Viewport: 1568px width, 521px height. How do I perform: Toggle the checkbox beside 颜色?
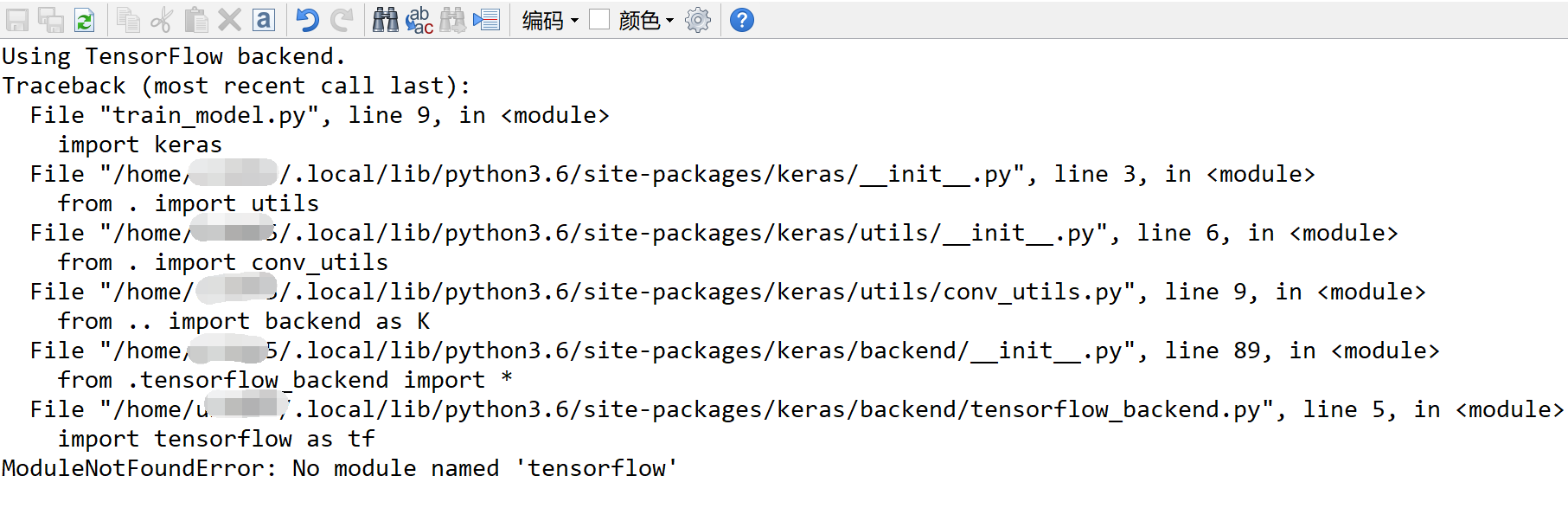(x=599, y=19)
